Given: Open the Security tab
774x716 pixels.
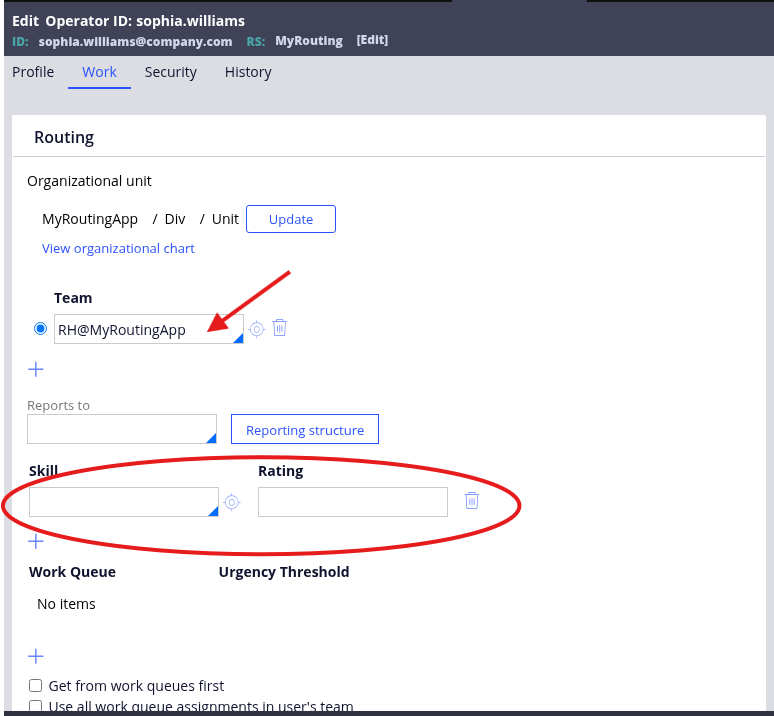Looking at the screenshot, I should click(x=170, y=72).
